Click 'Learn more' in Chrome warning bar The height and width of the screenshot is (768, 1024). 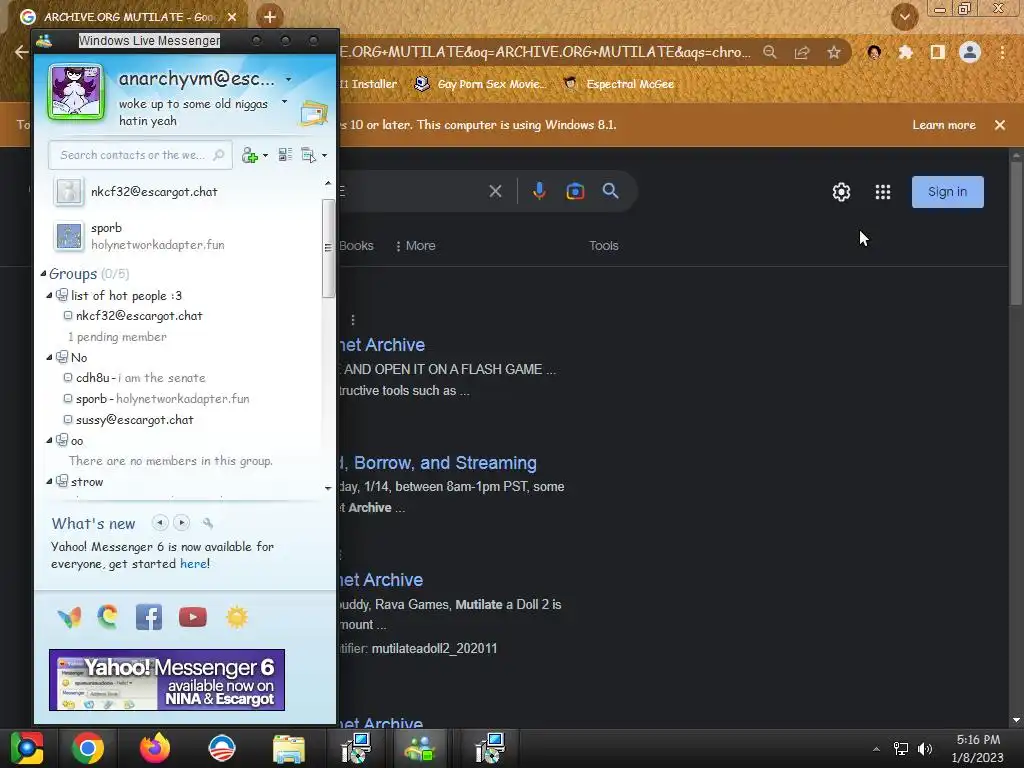944,125
